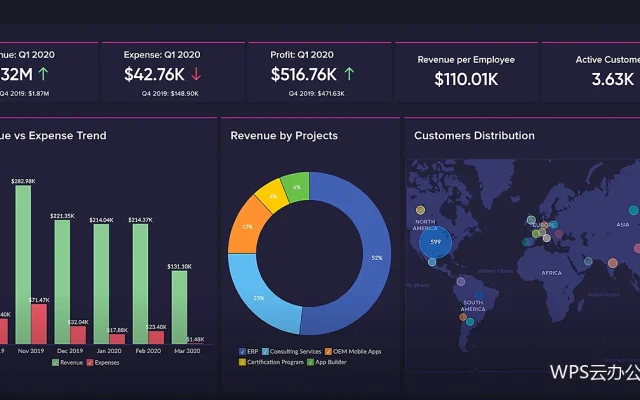Viewport: 640px width, 400px height.
Task: Open the Revenue per Employee card
Action: [x=466, y=72]
